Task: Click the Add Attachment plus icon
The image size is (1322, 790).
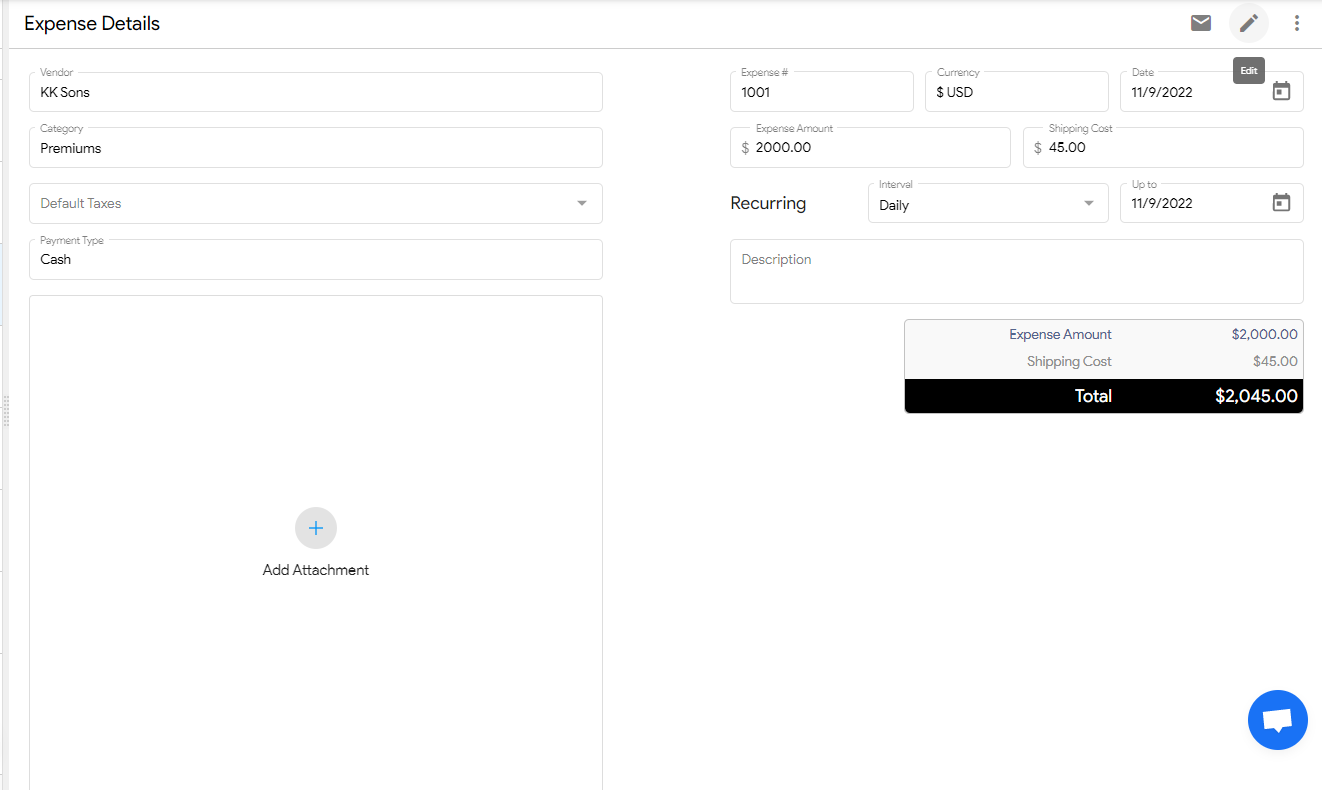Action: pyautogui.click(x=316, y=528)
